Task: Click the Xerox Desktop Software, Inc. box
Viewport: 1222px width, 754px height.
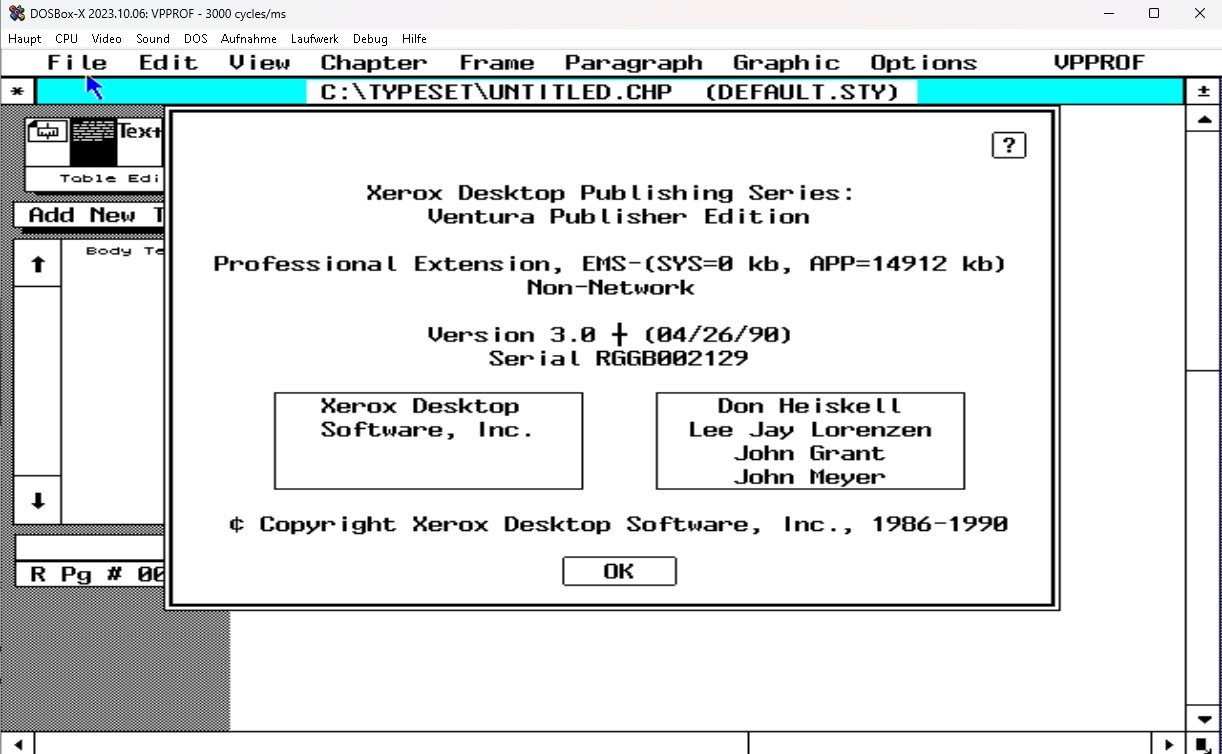Action: tap(428, 441)
